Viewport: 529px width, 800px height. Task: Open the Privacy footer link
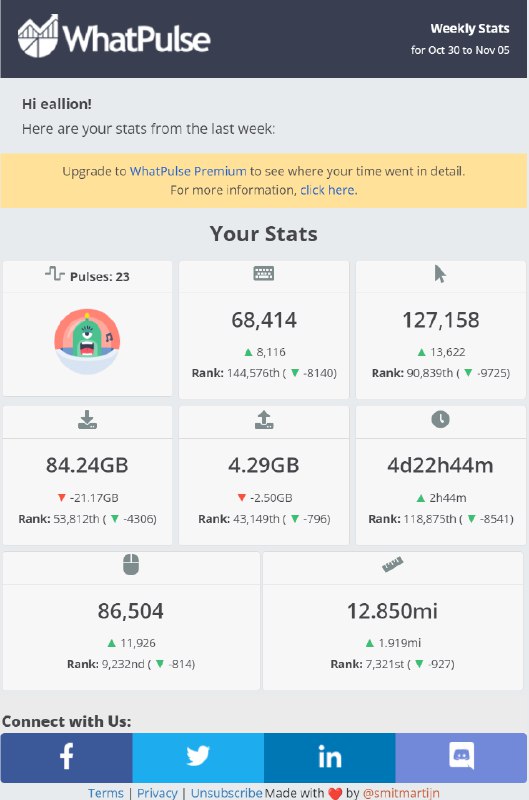[157, 793]
